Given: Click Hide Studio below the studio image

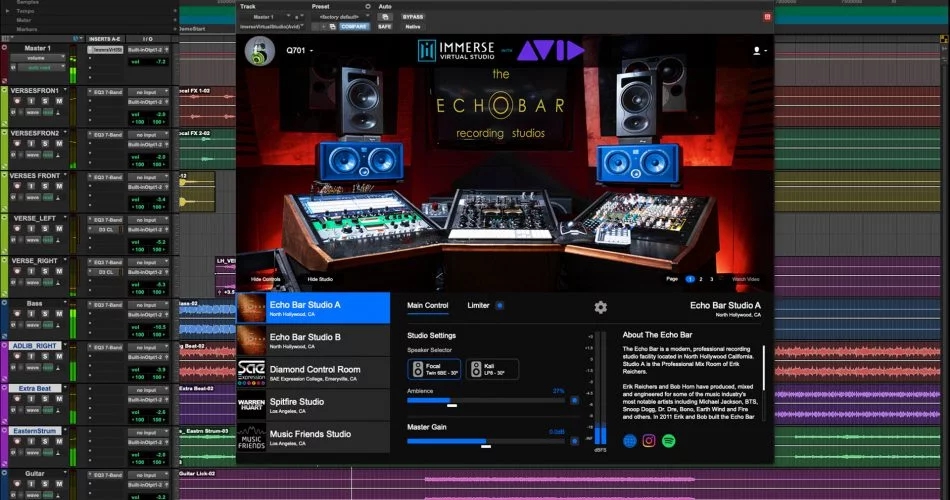Looking at the screenshot, I should click(x=320, y=279).
